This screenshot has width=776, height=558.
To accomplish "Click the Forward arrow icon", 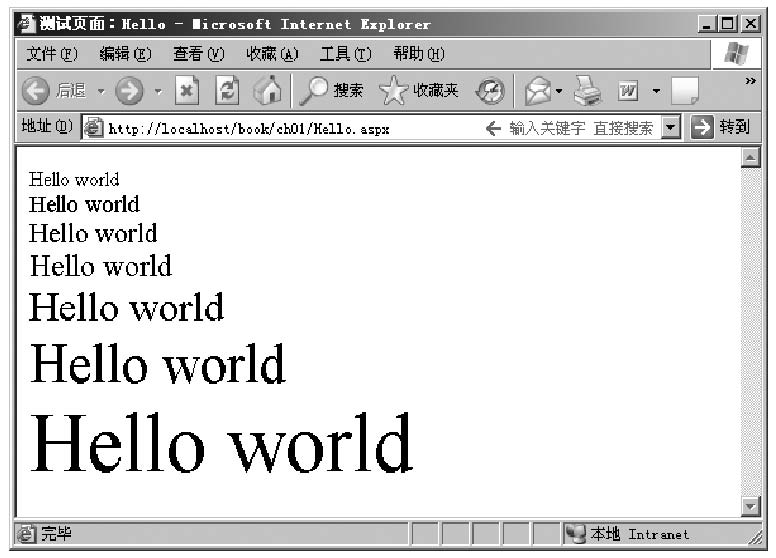I will pos(129,91).
